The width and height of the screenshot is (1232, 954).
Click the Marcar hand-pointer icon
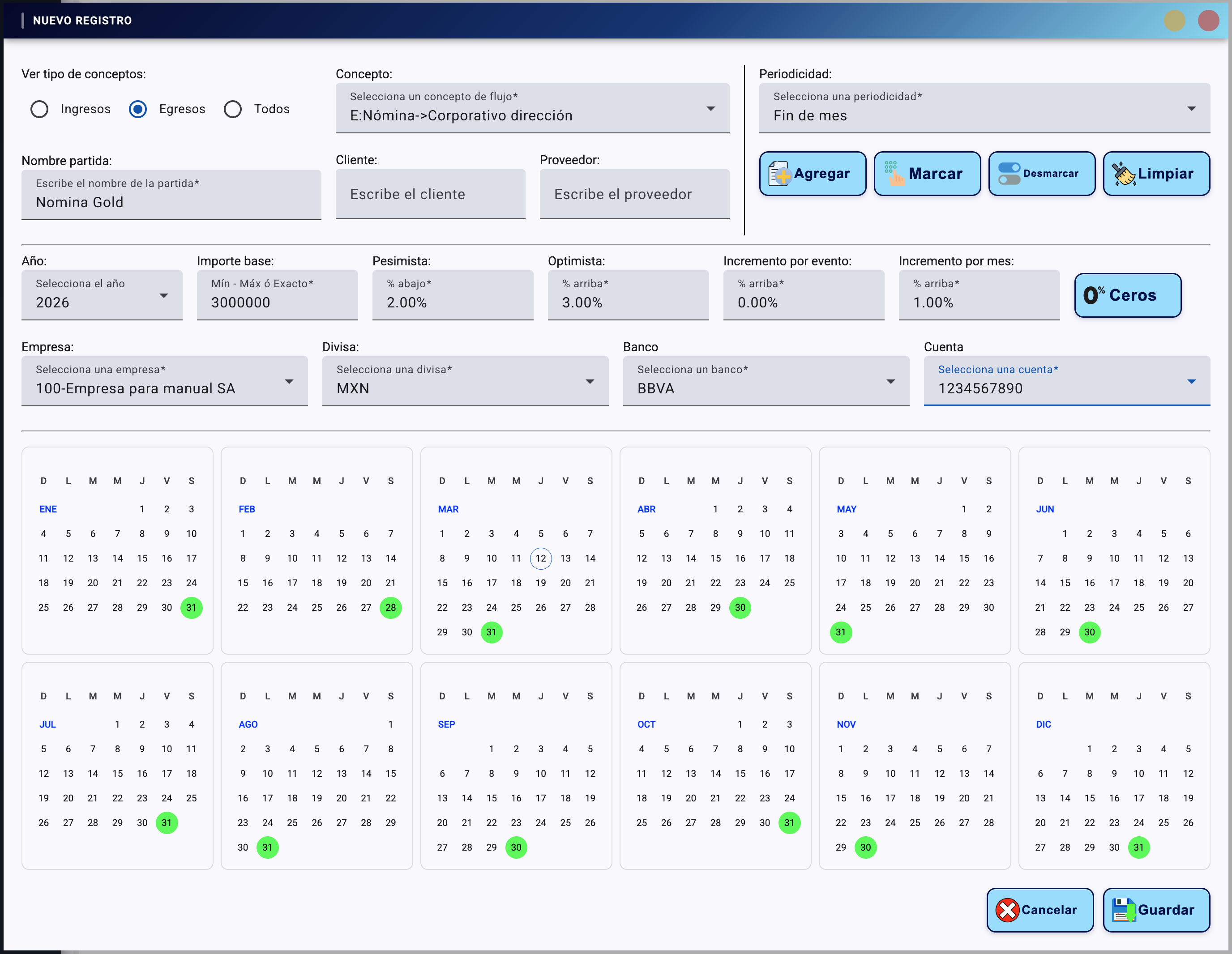click(894, 174)
